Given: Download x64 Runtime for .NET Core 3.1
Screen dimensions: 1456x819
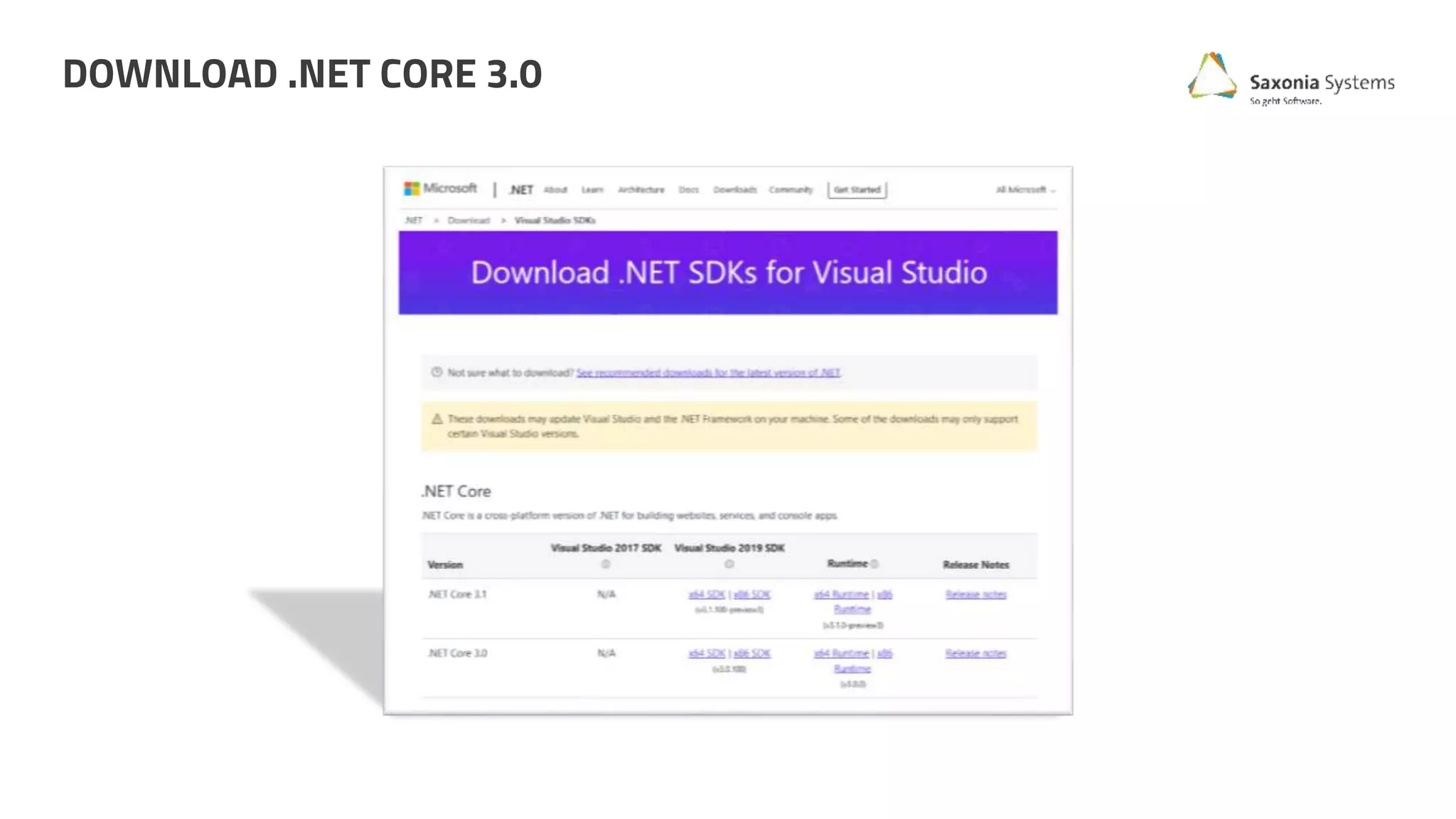Looking at the screenshot, I should coord(841,594).
